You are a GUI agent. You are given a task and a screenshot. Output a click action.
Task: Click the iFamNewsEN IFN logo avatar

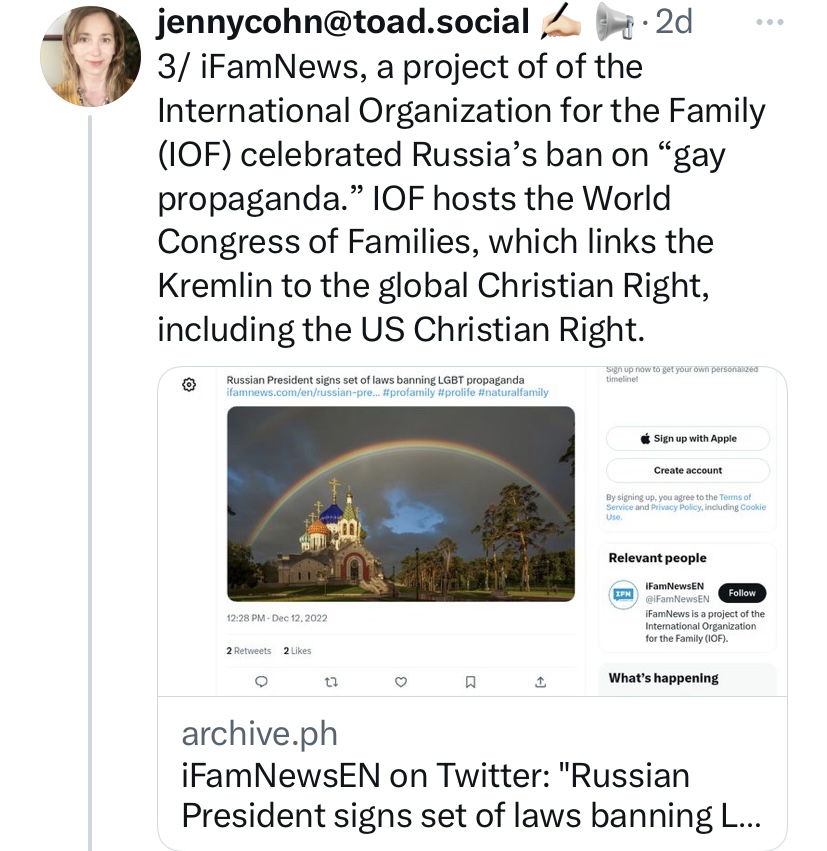(x=622, y=593)
